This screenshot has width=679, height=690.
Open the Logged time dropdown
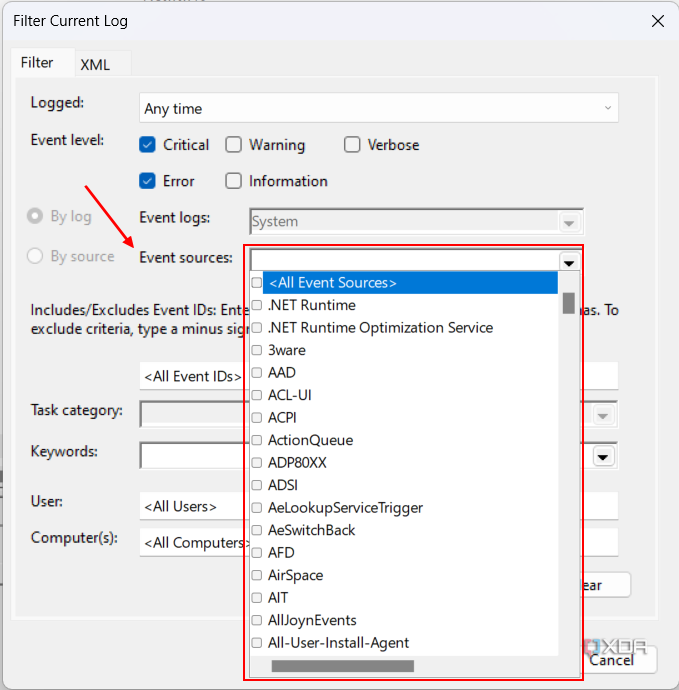[x=378, y=108]
